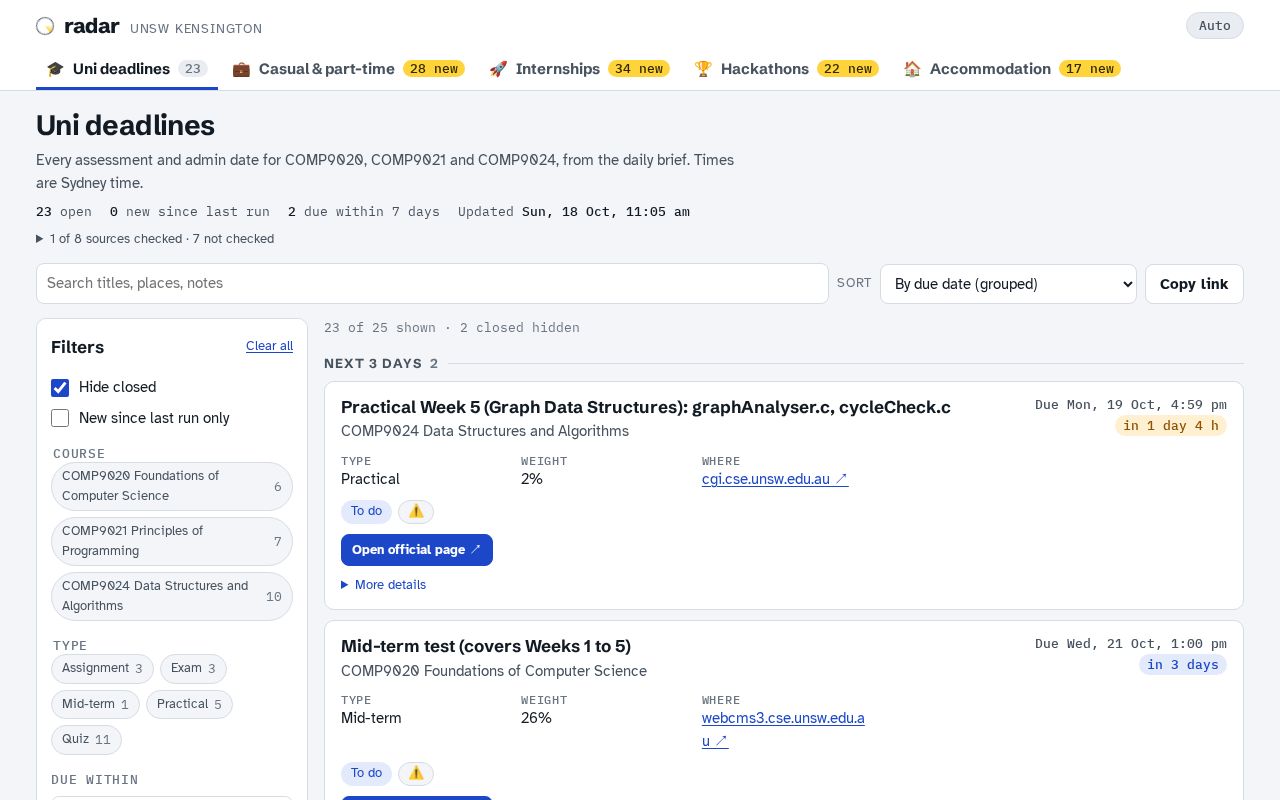This screenshot has height=800, width=1280.
Task: Toggle the Hide closed checkbox
Action: point(60,387)
